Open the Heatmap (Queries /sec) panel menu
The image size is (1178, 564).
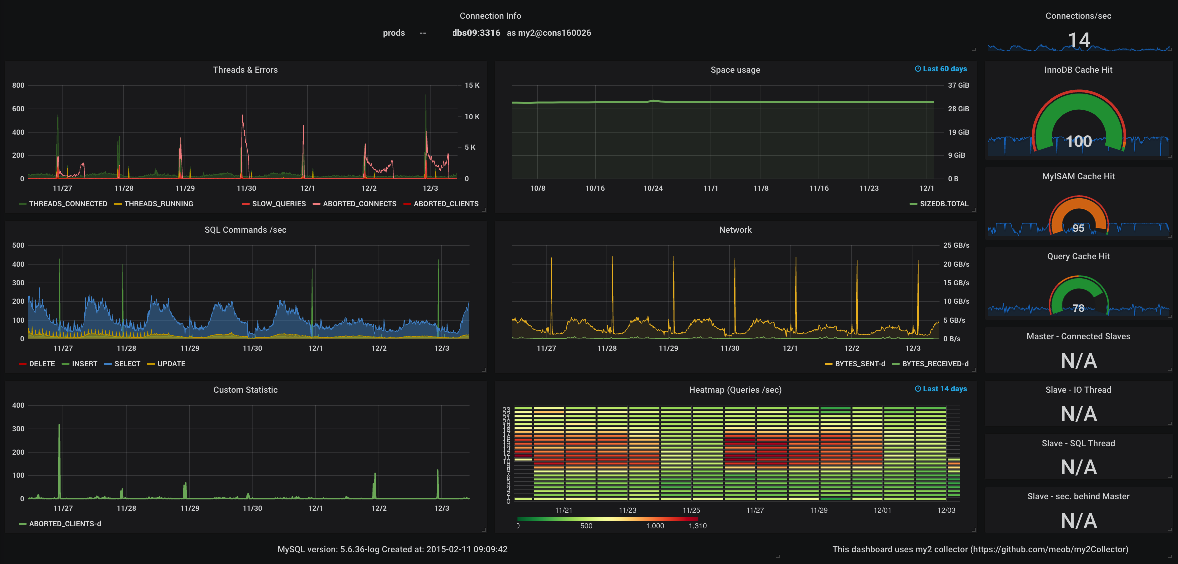click(735, 390)
